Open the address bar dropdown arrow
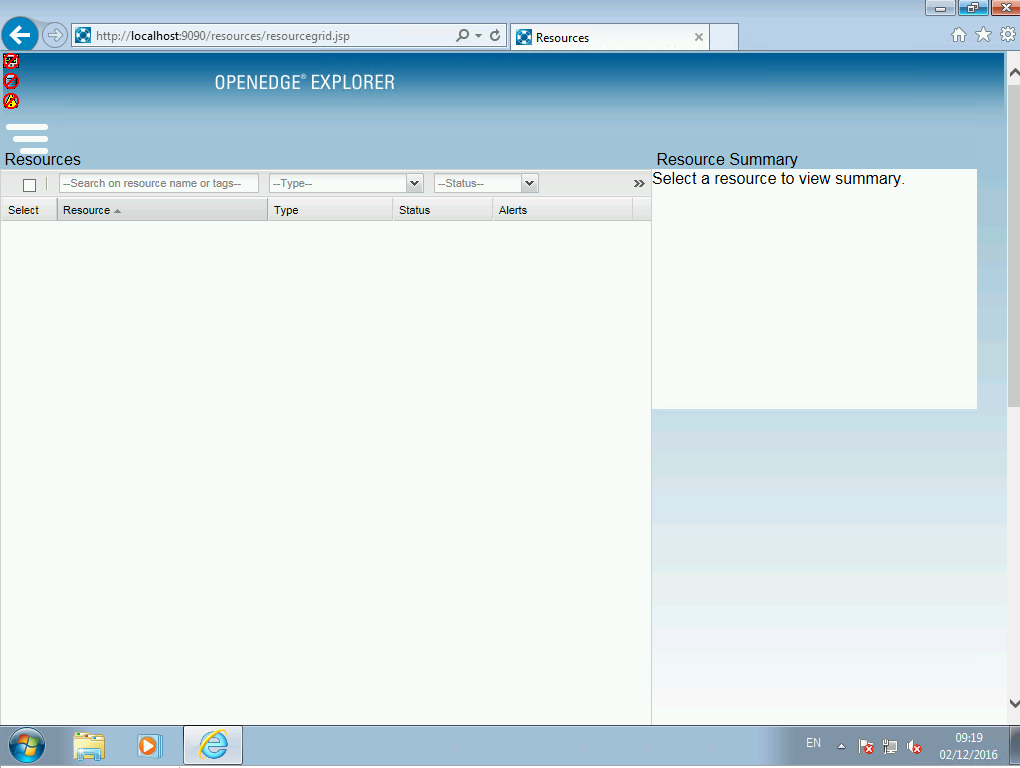 pyautogui.click(x=479, y=36)
